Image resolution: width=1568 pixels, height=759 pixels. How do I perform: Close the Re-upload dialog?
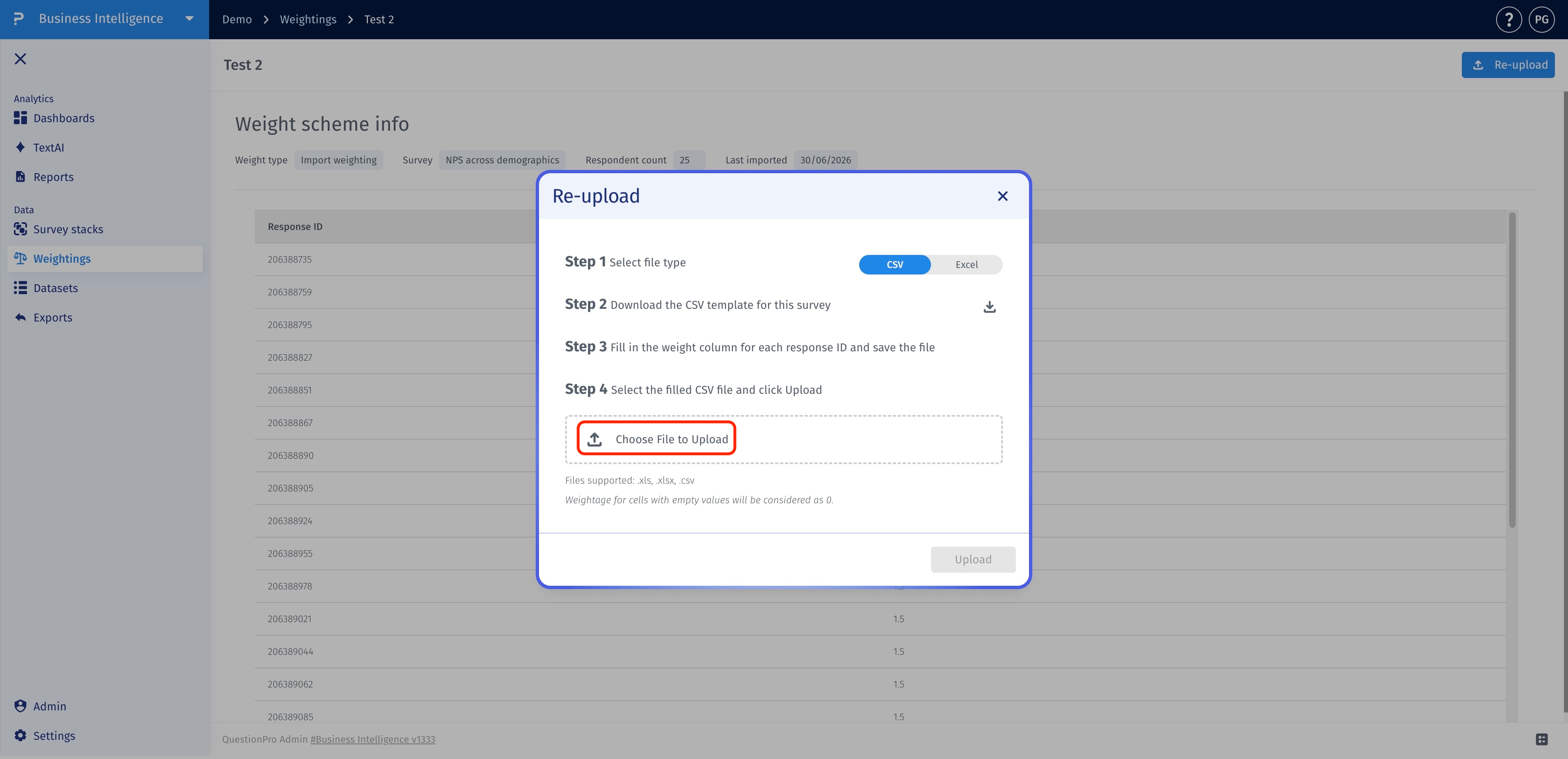click(1002, 196)
